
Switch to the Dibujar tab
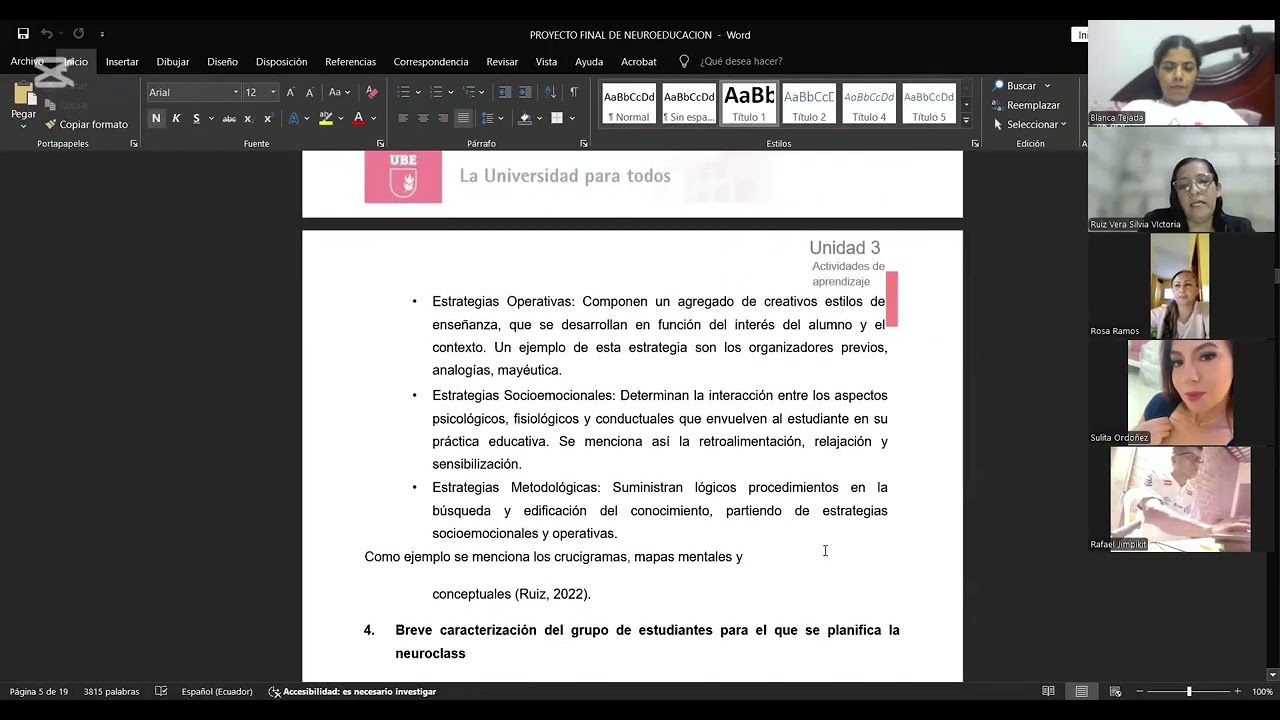tap(173, 61)
